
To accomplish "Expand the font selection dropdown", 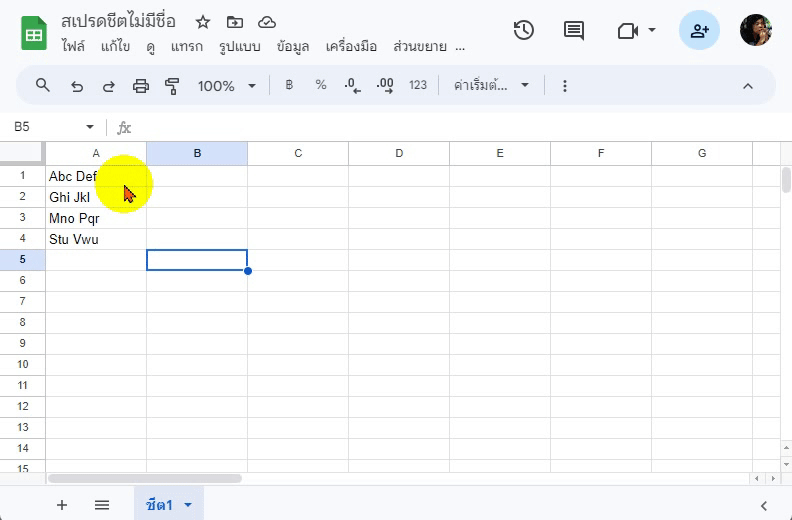I will [x=492, y=86].
